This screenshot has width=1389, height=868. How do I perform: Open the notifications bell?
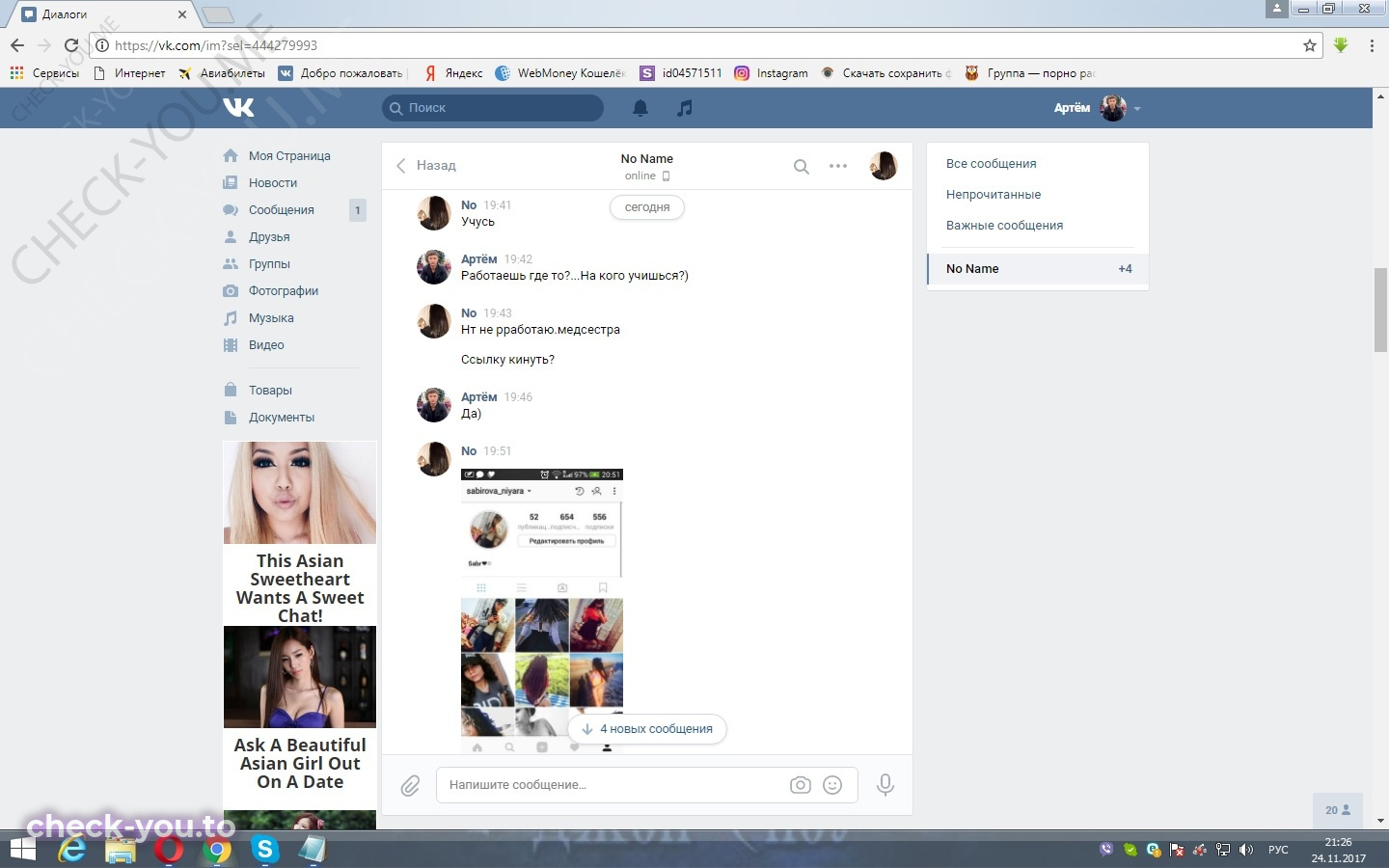[x=640, y=108]
